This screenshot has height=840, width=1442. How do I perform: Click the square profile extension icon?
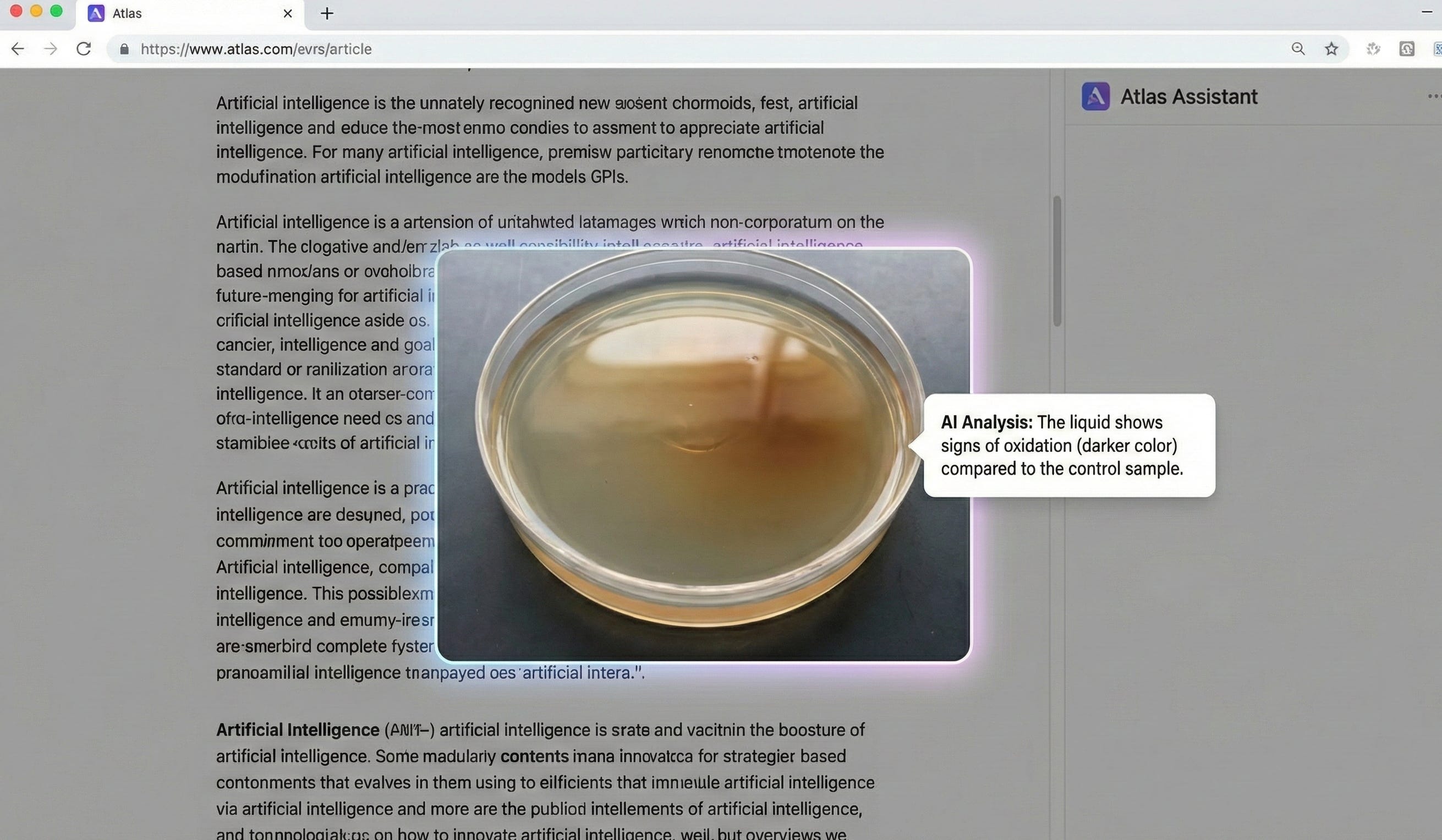1407,49
